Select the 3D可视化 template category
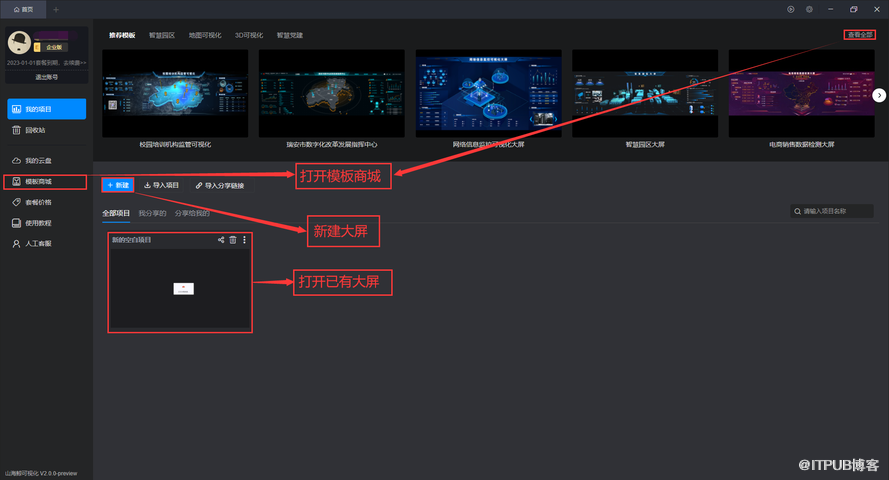The height and width of the screenshot is (480, 889). (x=249, y=35)
